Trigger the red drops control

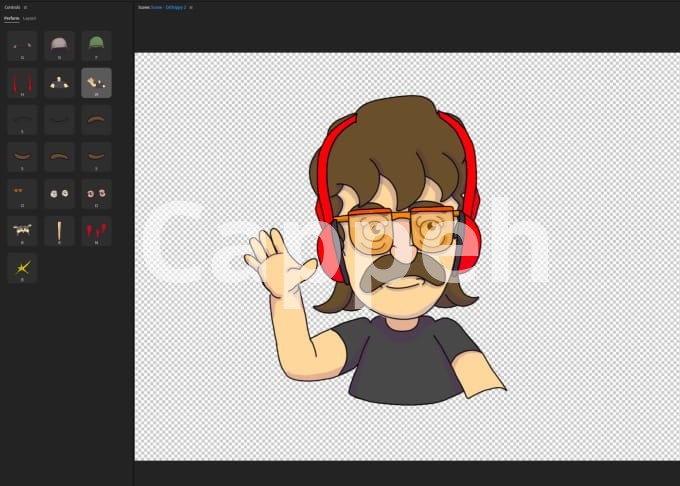pos(96,230)
